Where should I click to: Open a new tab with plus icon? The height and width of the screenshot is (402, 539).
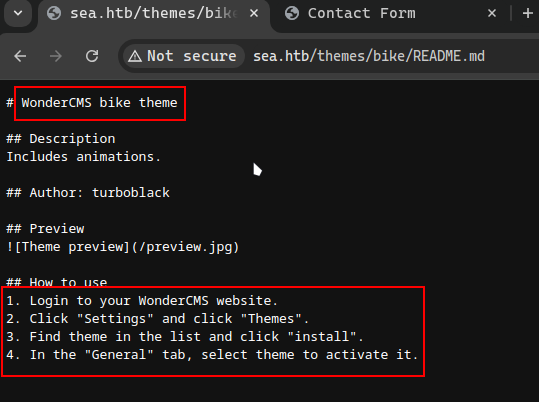tap(528, 13)
